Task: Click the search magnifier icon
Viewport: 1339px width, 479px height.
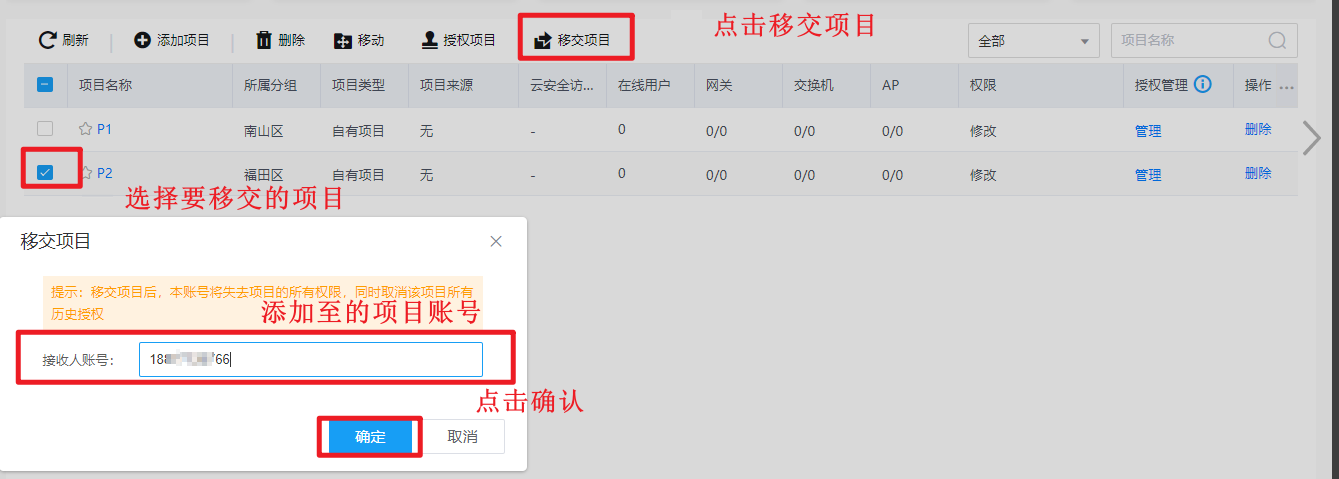Action: click(x=1277, y=41)
